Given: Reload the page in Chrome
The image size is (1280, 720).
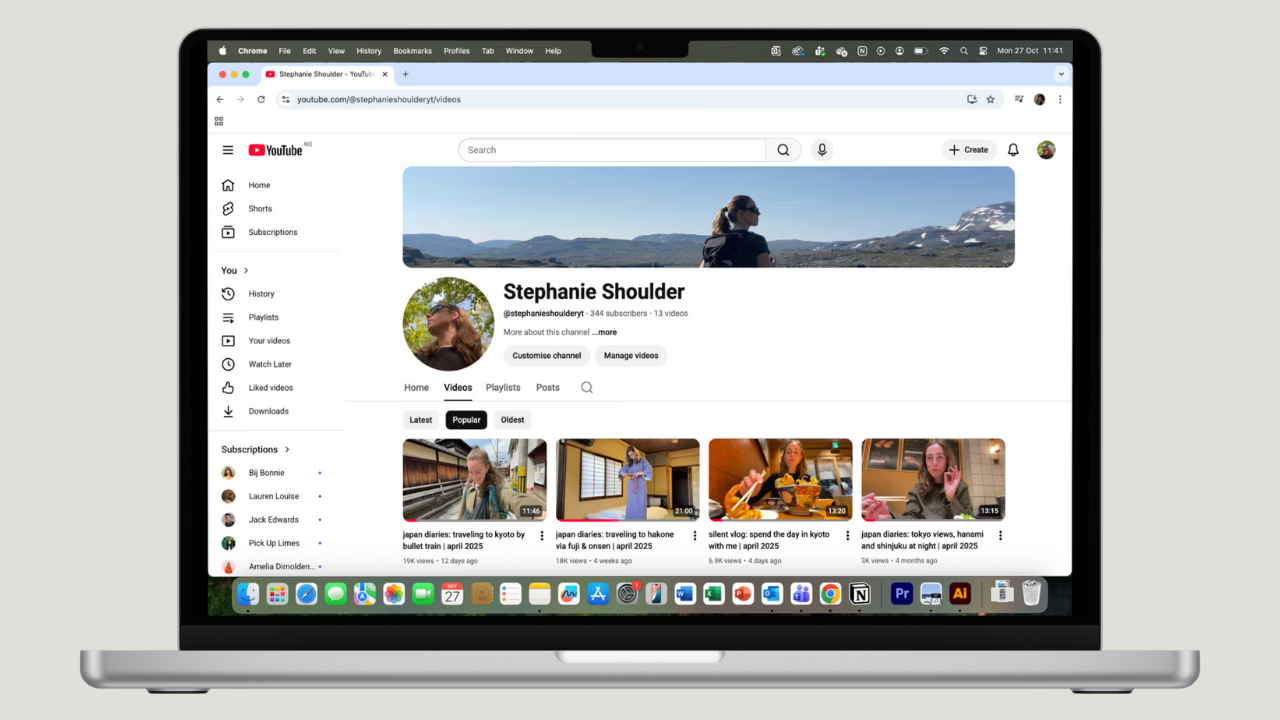Looking at the screenshot, I should tap(261, 100).
